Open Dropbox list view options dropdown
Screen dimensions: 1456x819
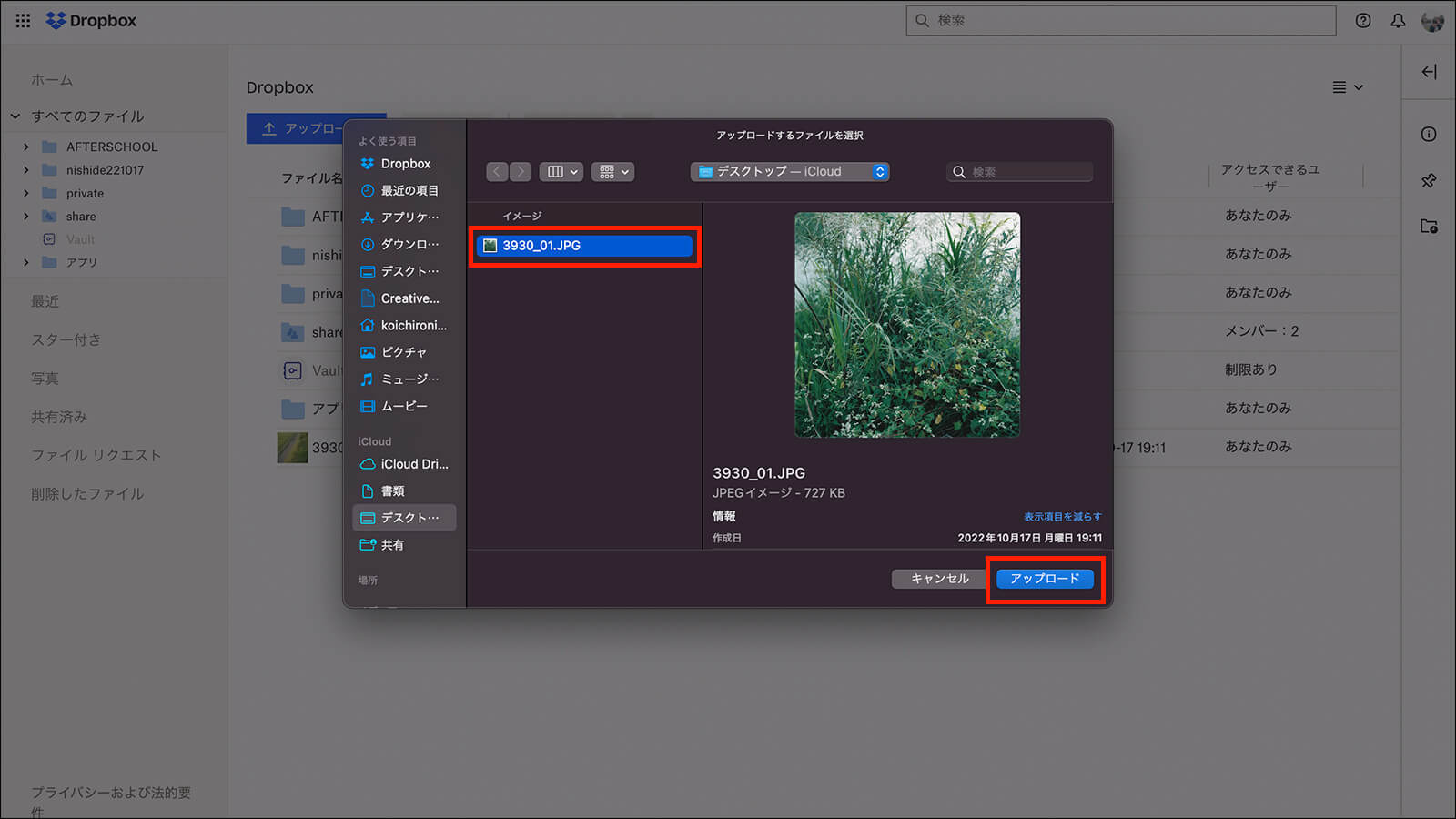pyautogui.click(x=1348, y=87)
